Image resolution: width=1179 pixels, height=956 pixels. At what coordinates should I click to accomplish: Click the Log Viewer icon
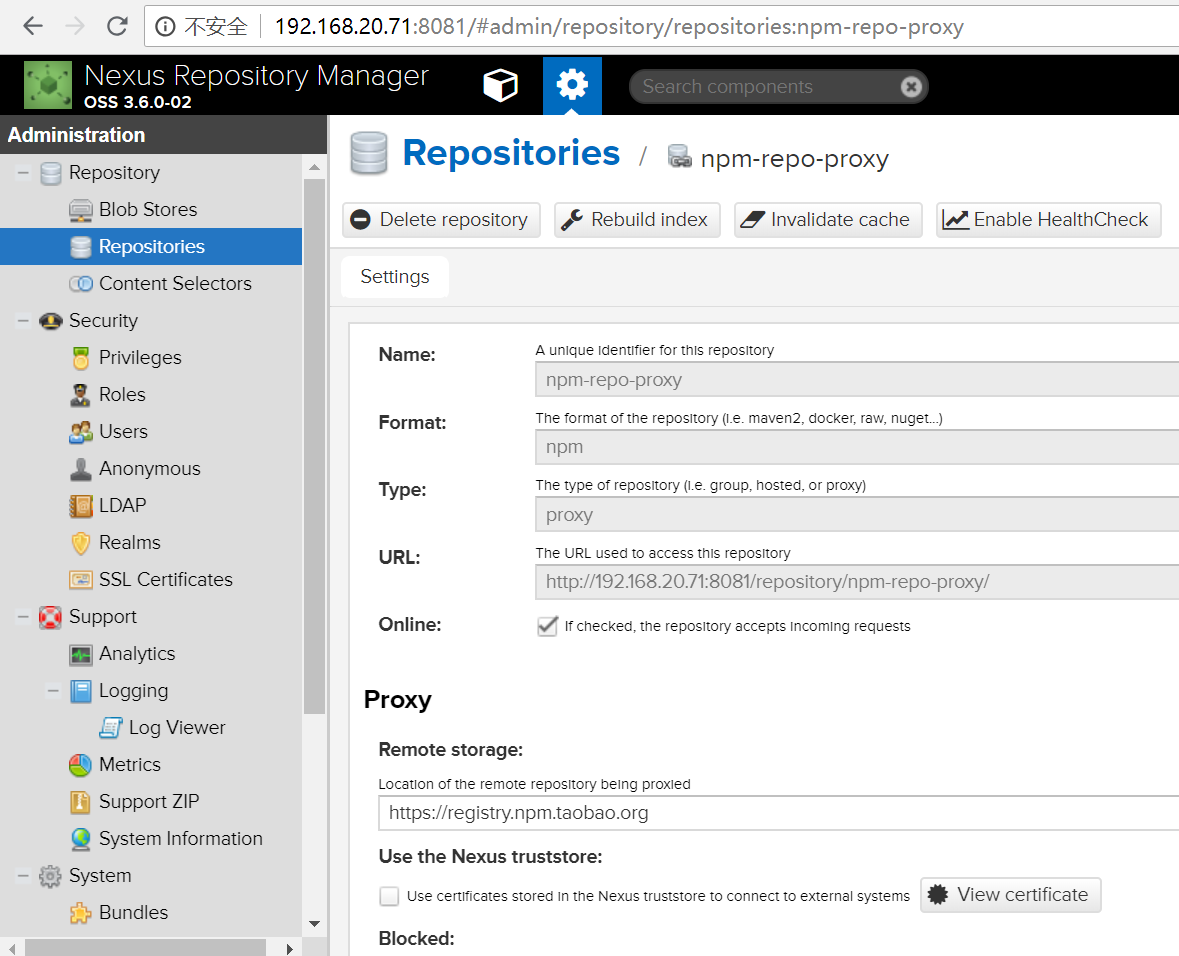[111, 727]
